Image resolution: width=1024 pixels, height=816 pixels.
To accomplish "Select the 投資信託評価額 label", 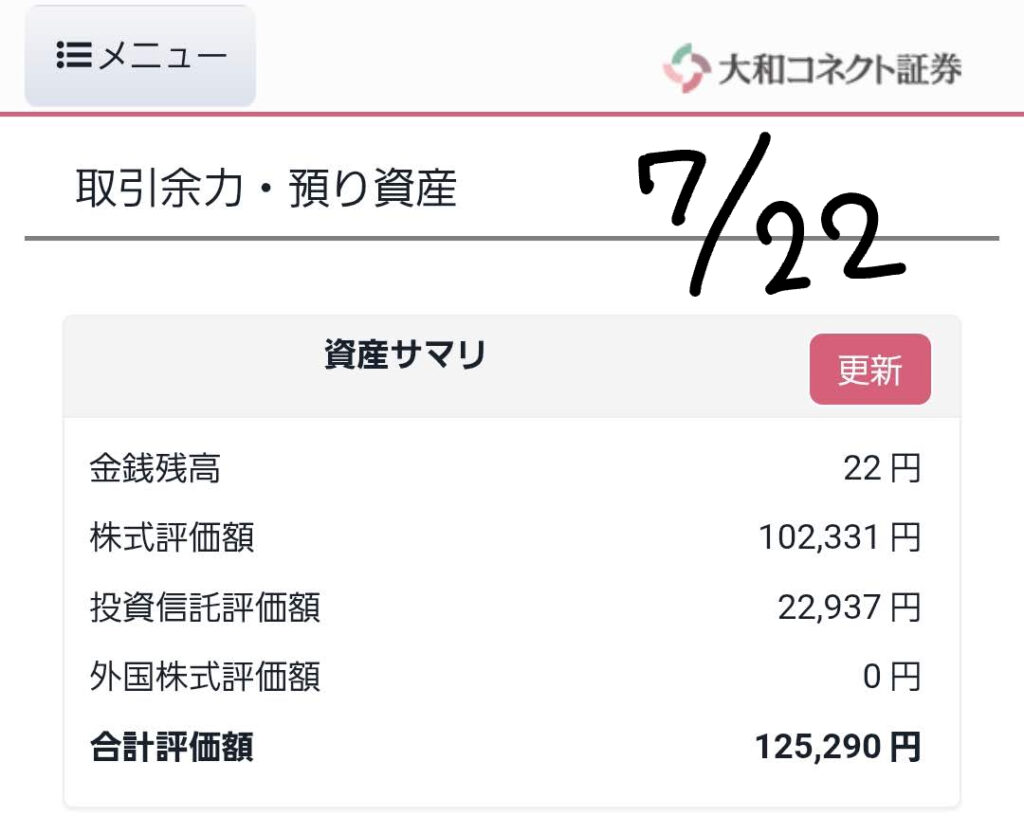I will [205, 607].
